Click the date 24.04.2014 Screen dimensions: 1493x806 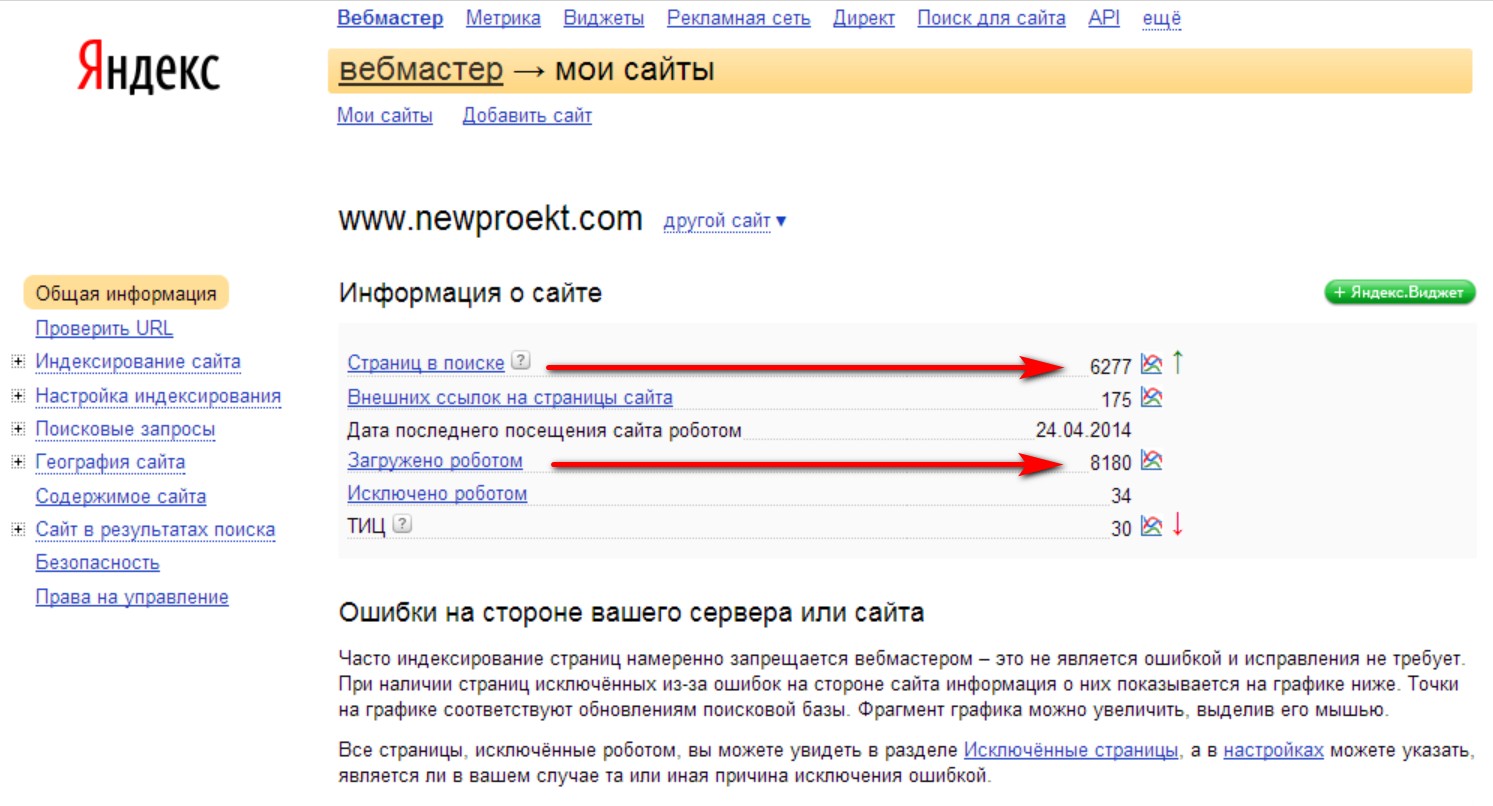1084,431
